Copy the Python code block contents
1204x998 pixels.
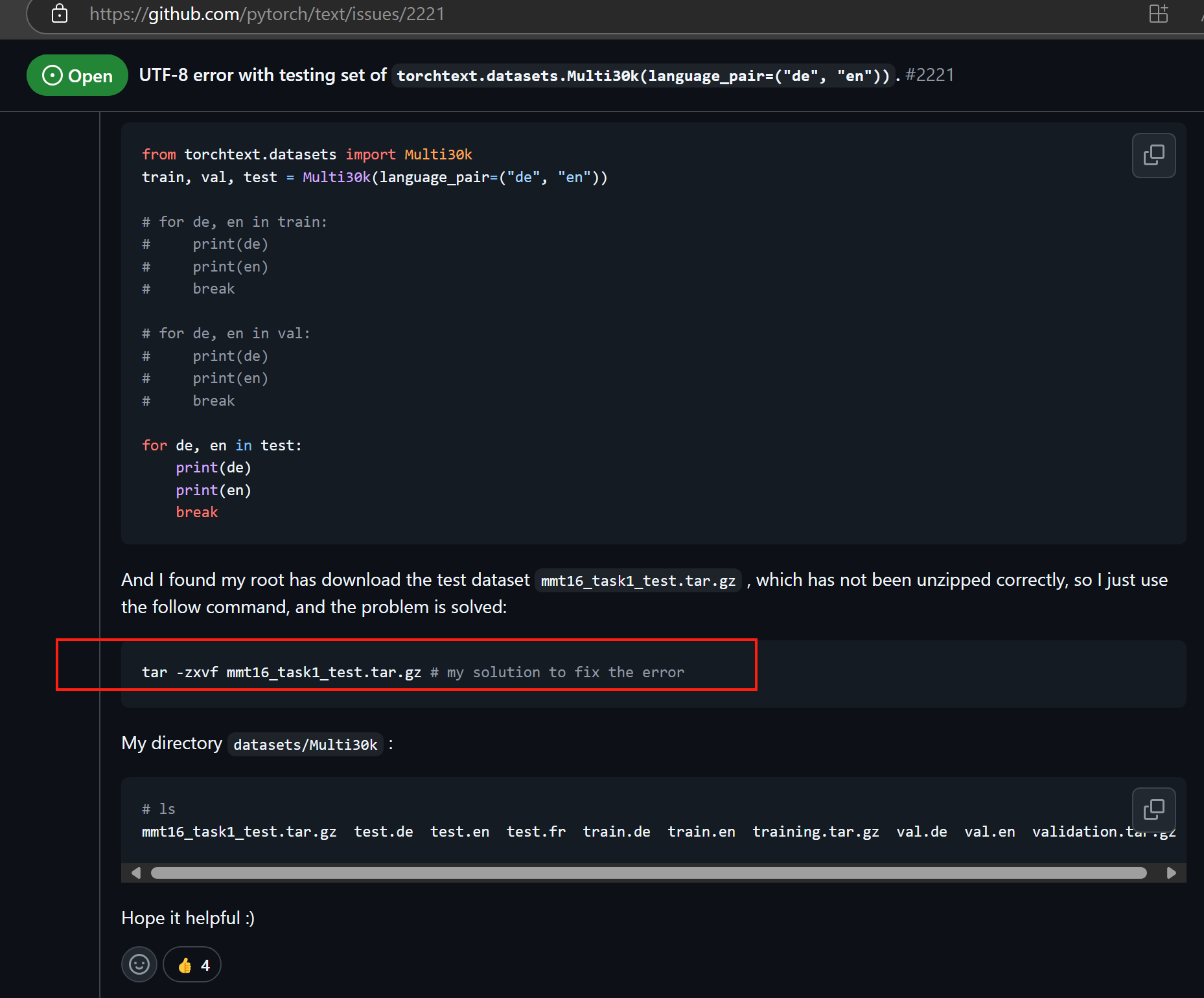click(x=1153, y=156)
